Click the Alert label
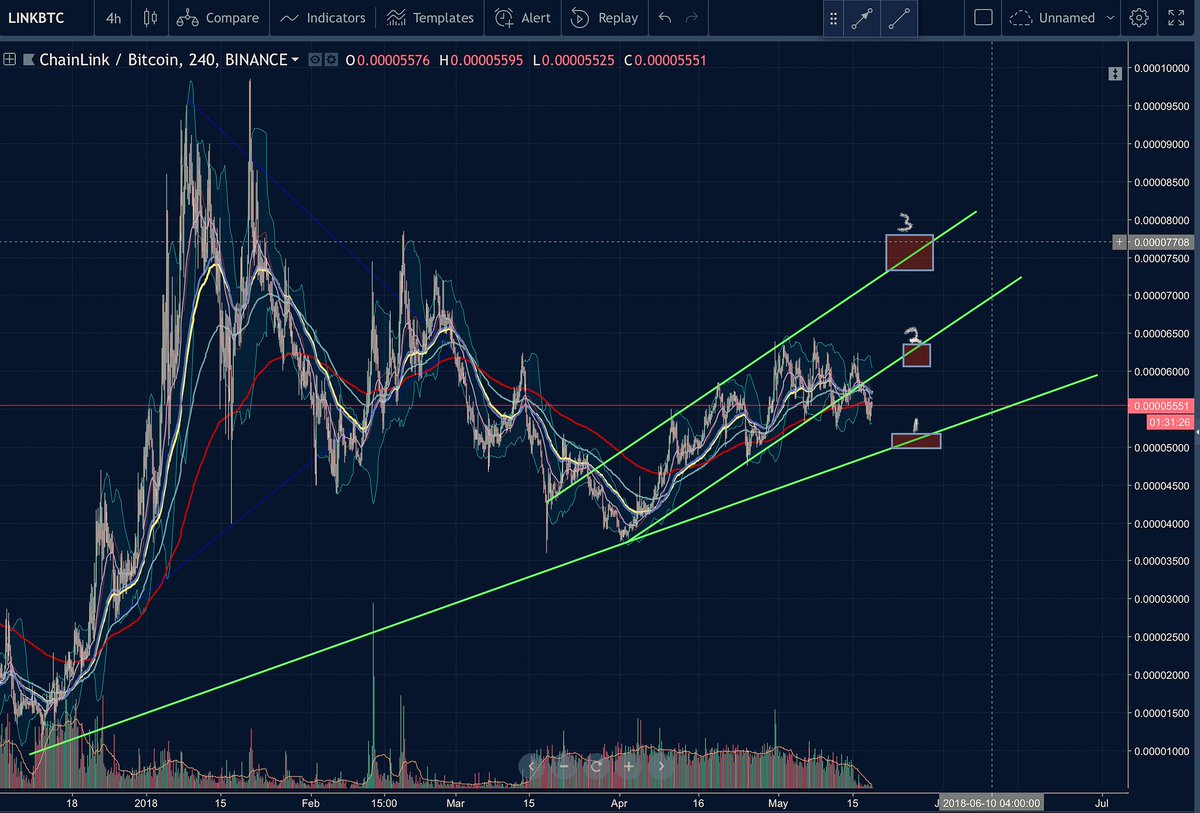This screenshot has height=813, width=1200. click(536, 18)
